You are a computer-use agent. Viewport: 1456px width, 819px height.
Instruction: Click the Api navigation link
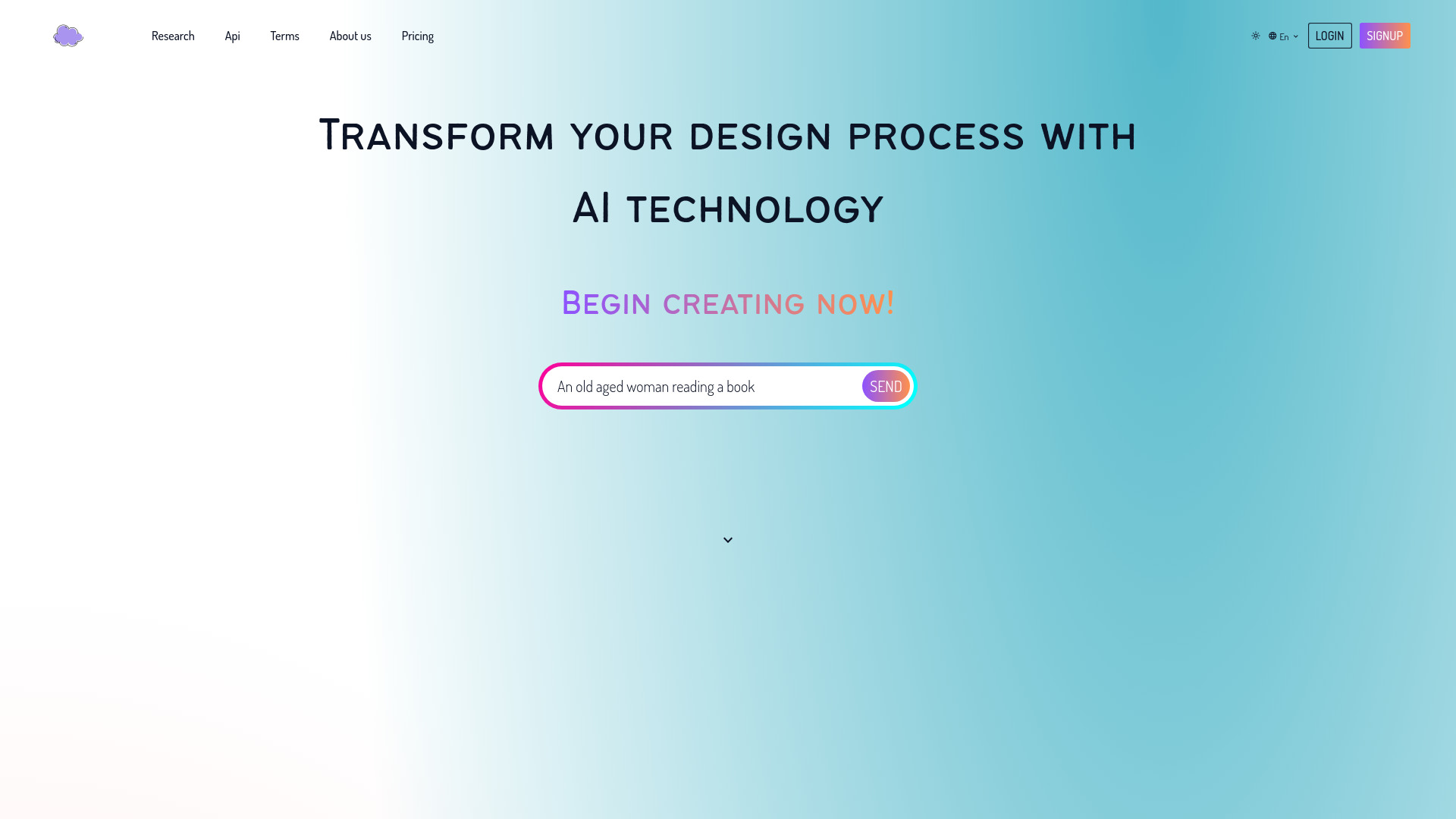point(232,35)
